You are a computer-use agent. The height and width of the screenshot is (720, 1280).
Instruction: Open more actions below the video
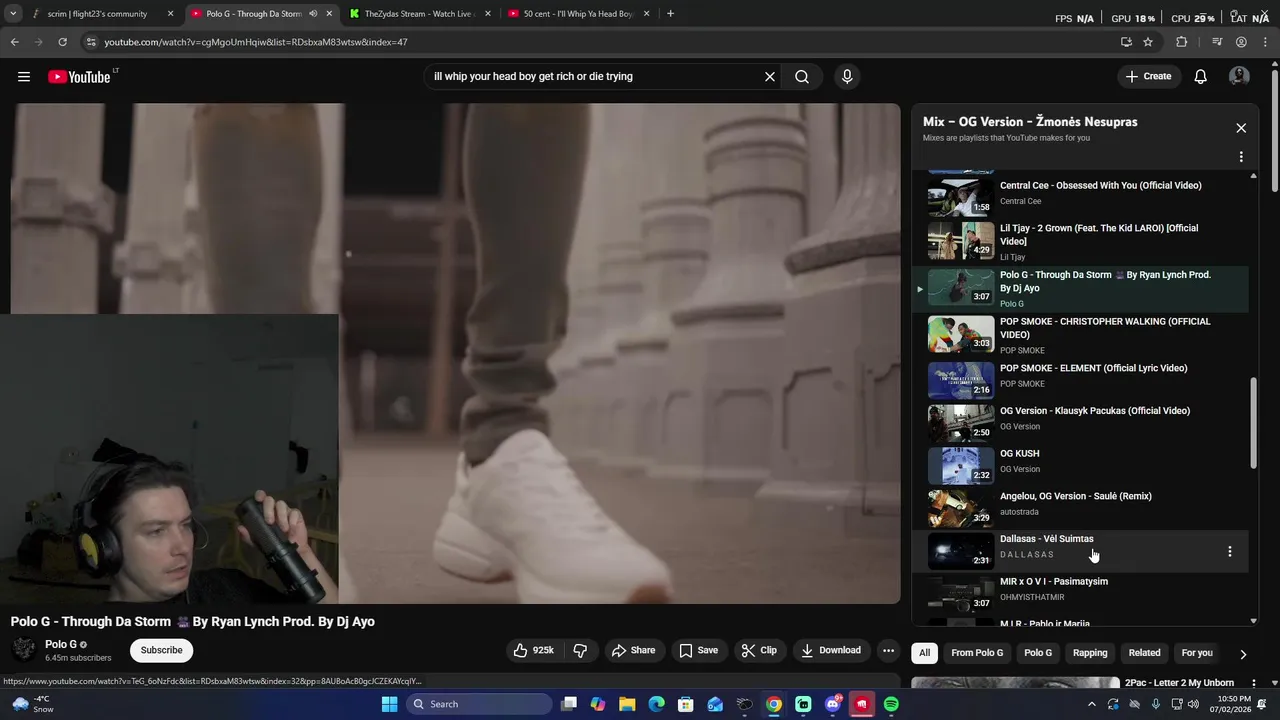[888, 650]
